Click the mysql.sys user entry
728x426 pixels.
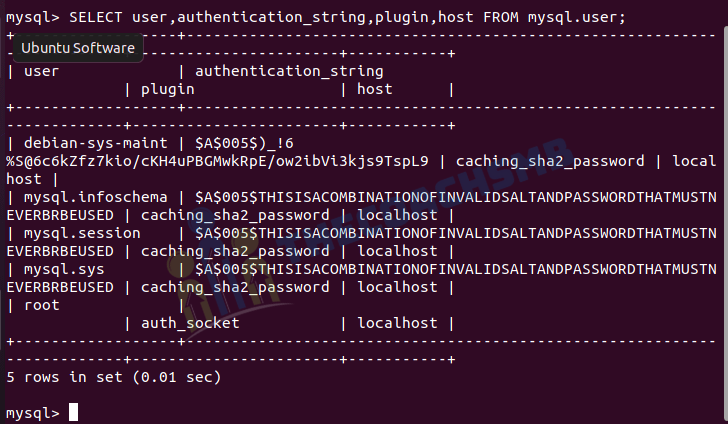[64, 270]
